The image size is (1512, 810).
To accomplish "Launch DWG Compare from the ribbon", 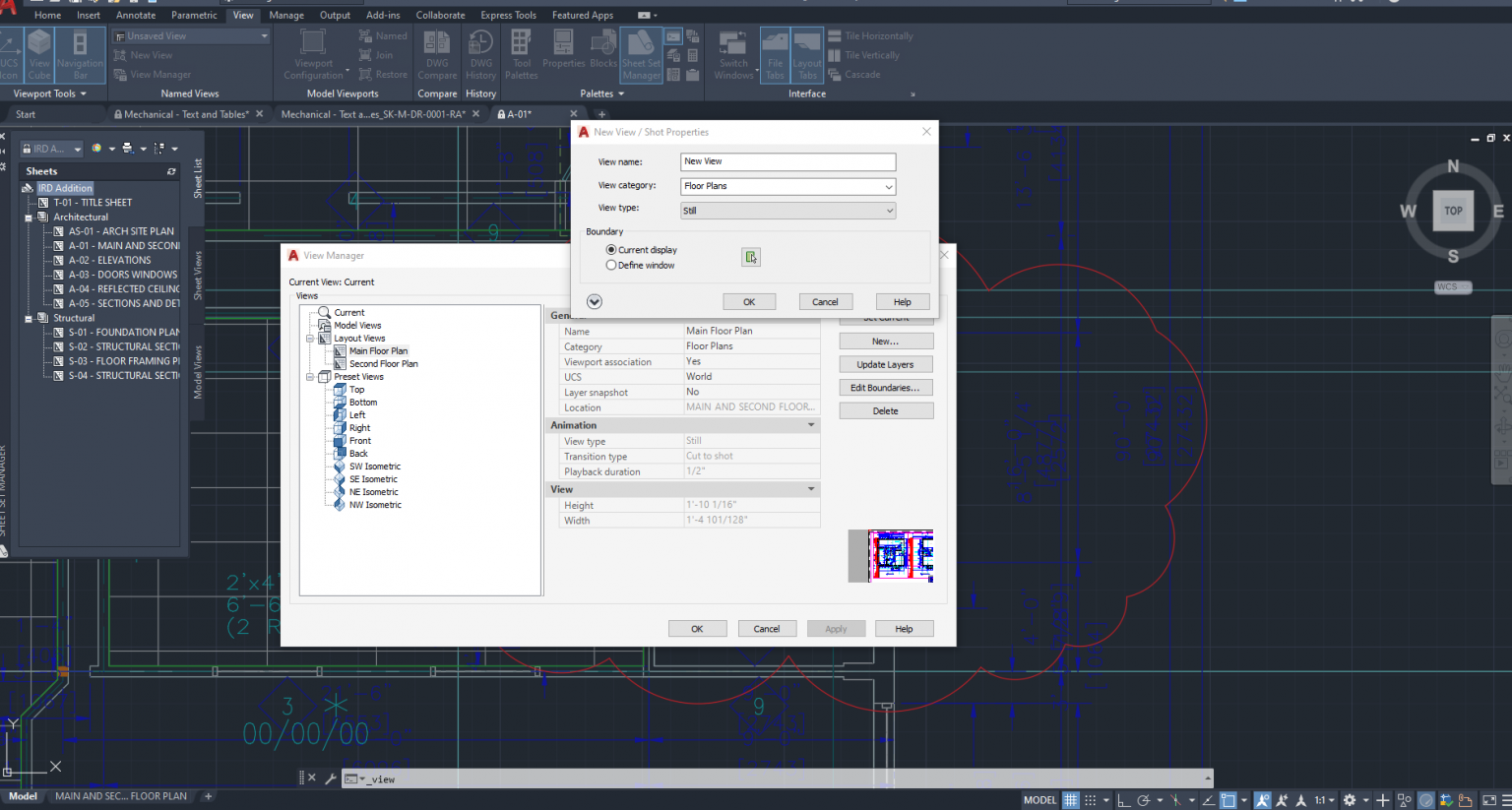I will click(436, 54).
